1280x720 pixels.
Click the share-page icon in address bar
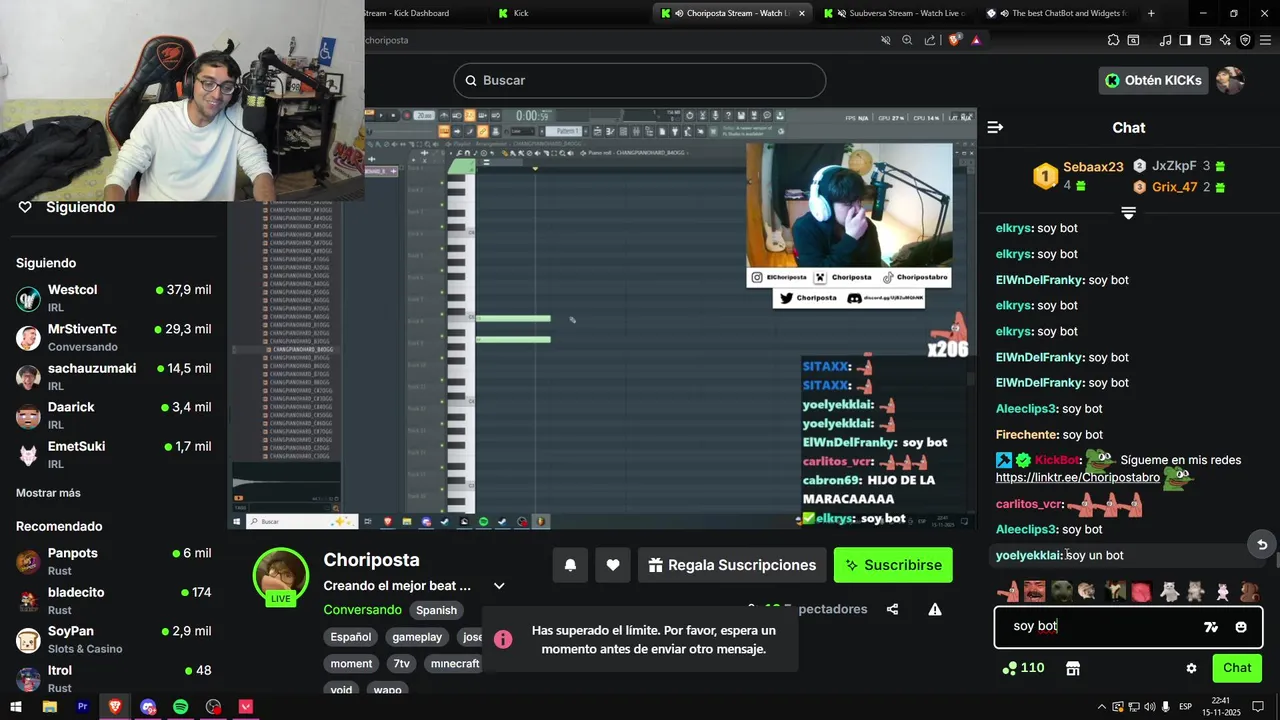coord(931,40)
